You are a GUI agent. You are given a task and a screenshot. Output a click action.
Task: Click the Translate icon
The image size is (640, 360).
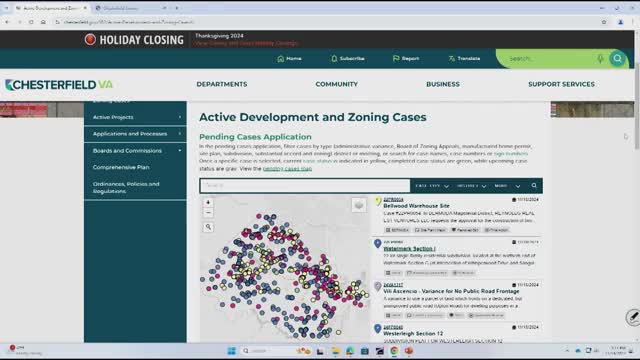[x=451, y=59]
